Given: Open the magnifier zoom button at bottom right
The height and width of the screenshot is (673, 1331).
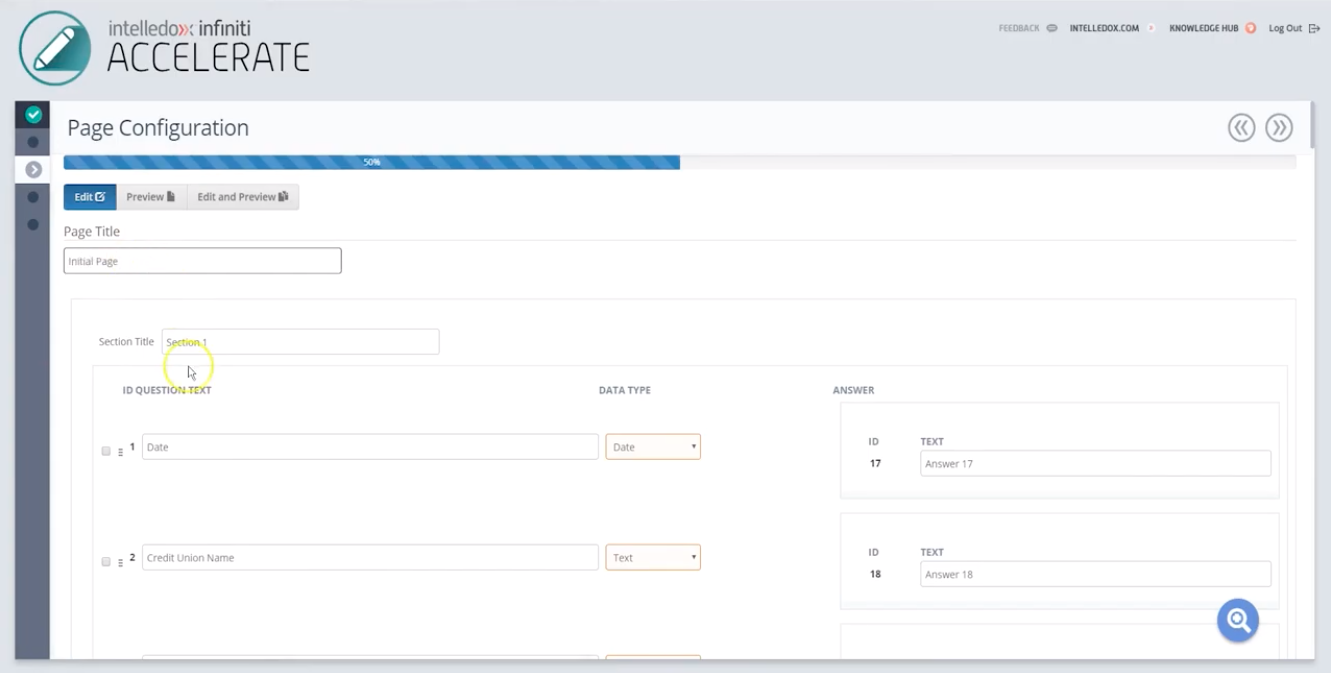Looking at the screenshot, I should point(1237,620).
